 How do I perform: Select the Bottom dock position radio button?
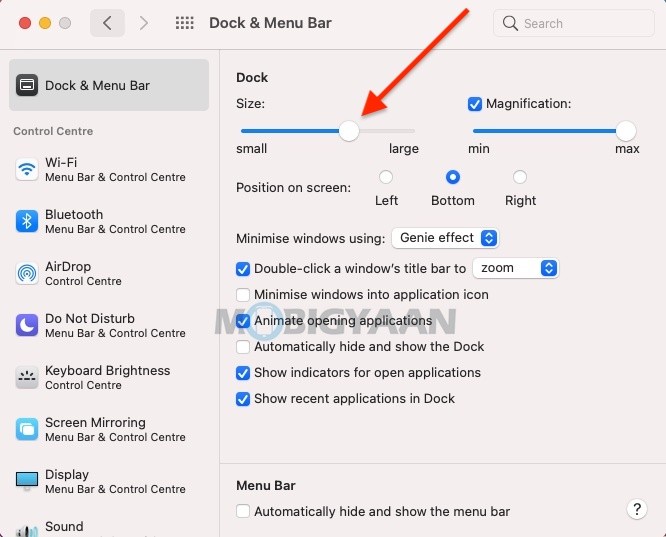click(x=453, y=177)
